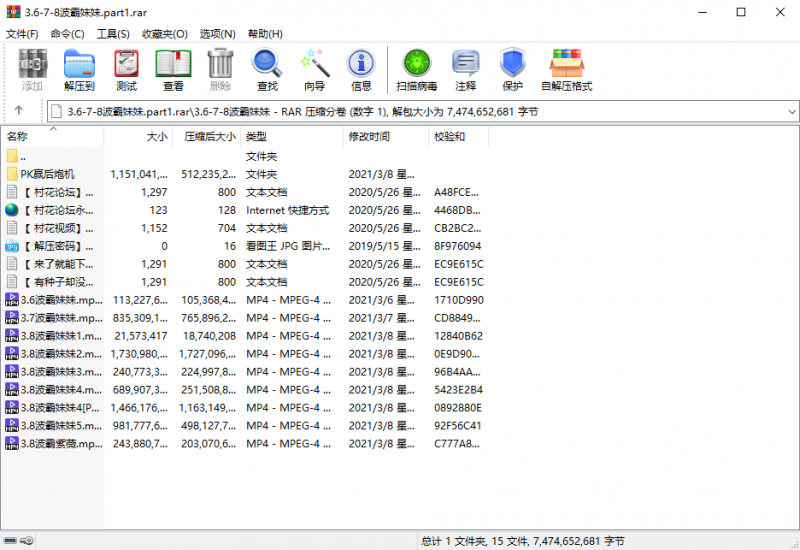800x550 pixels.
Task: Launch the 向导 (Wizard) tool
Action: [314, 68]
